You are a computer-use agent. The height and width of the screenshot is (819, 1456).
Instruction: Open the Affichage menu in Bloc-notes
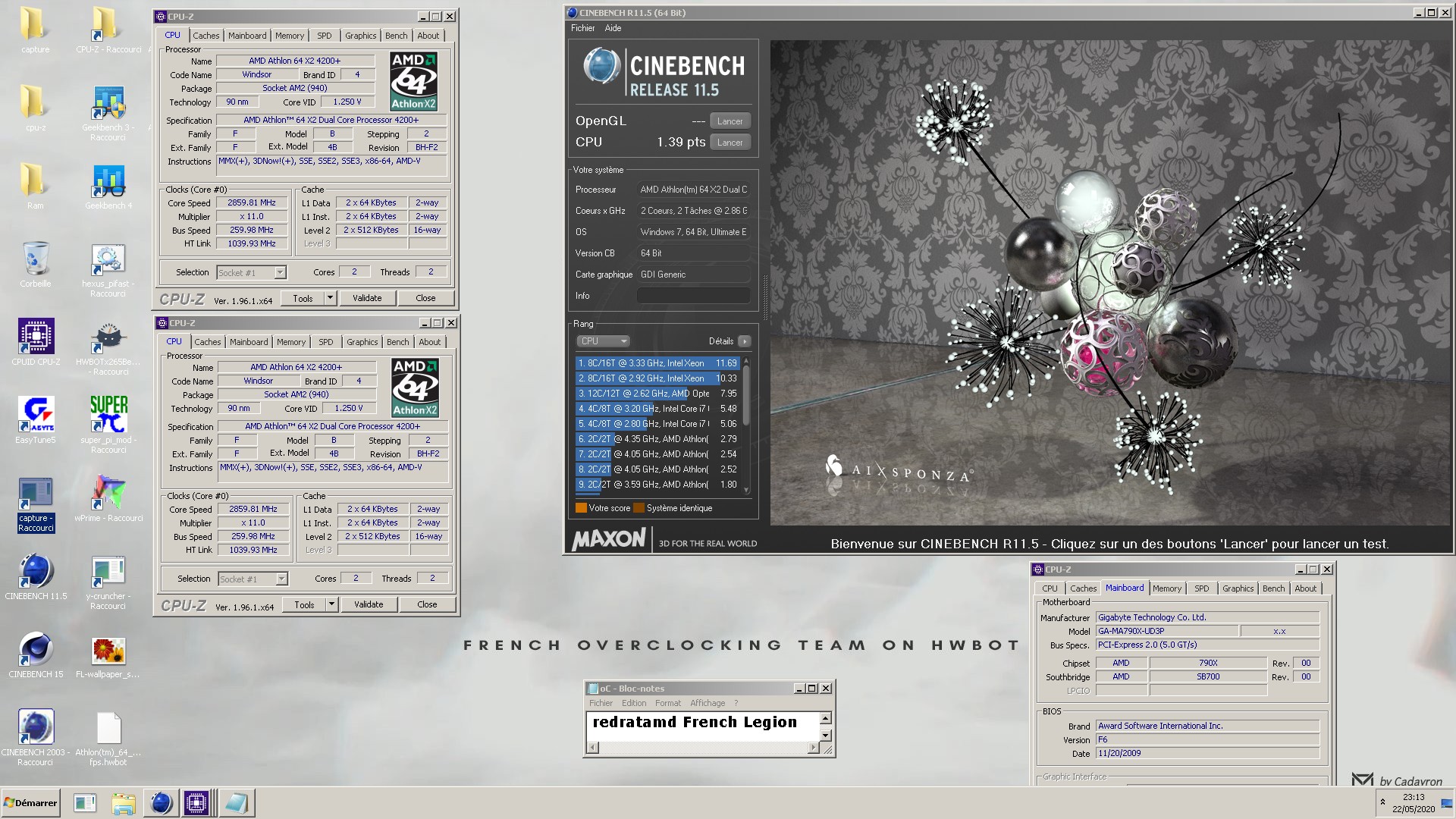coord(708,703)
